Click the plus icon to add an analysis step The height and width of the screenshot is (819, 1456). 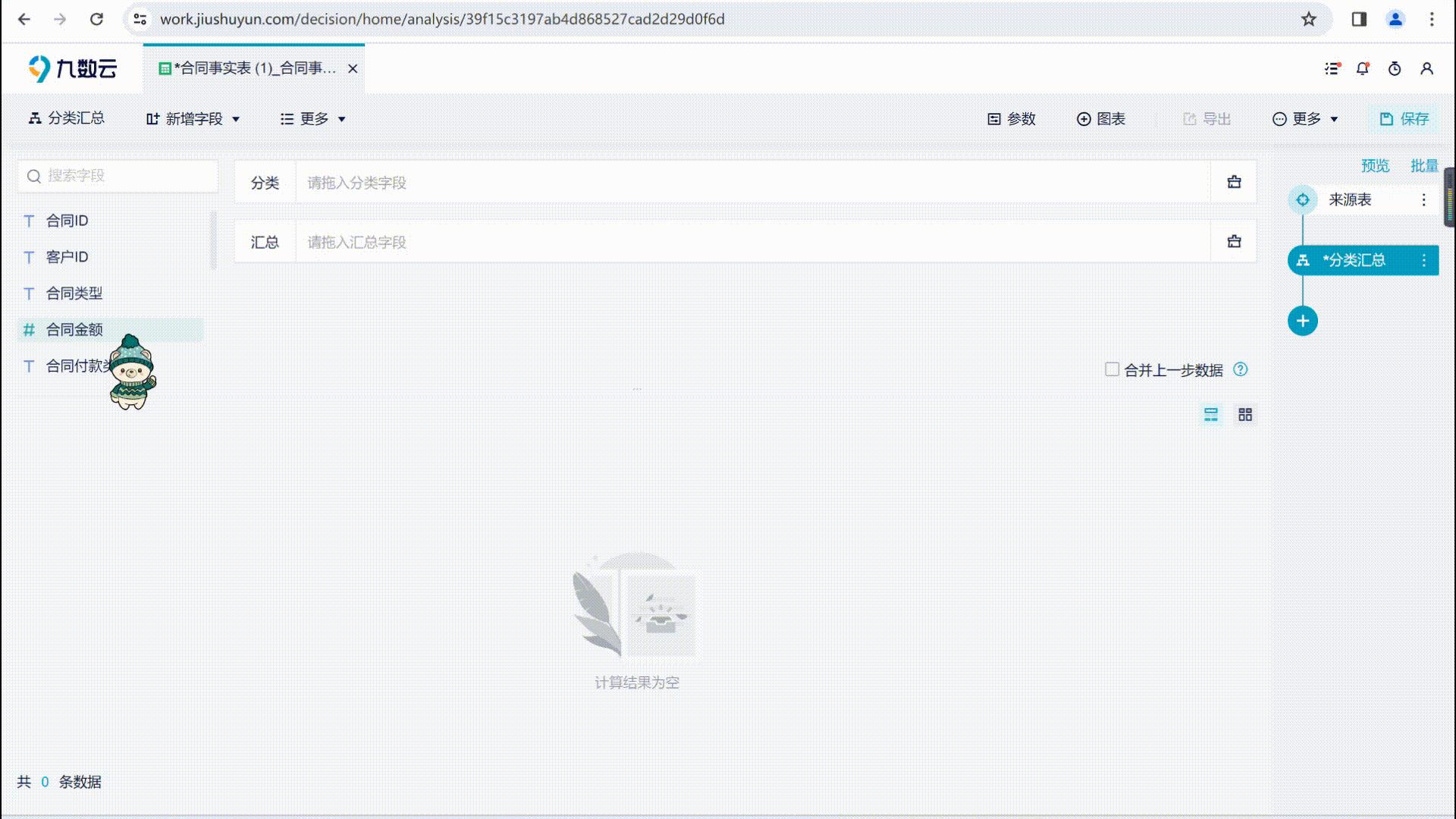click(1303, 321)
